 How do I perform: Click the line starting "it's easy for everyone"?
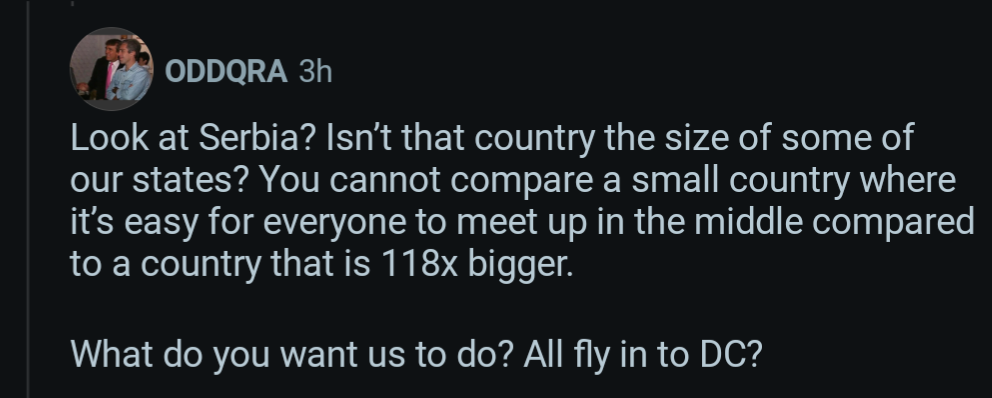[x=522, y=221]
